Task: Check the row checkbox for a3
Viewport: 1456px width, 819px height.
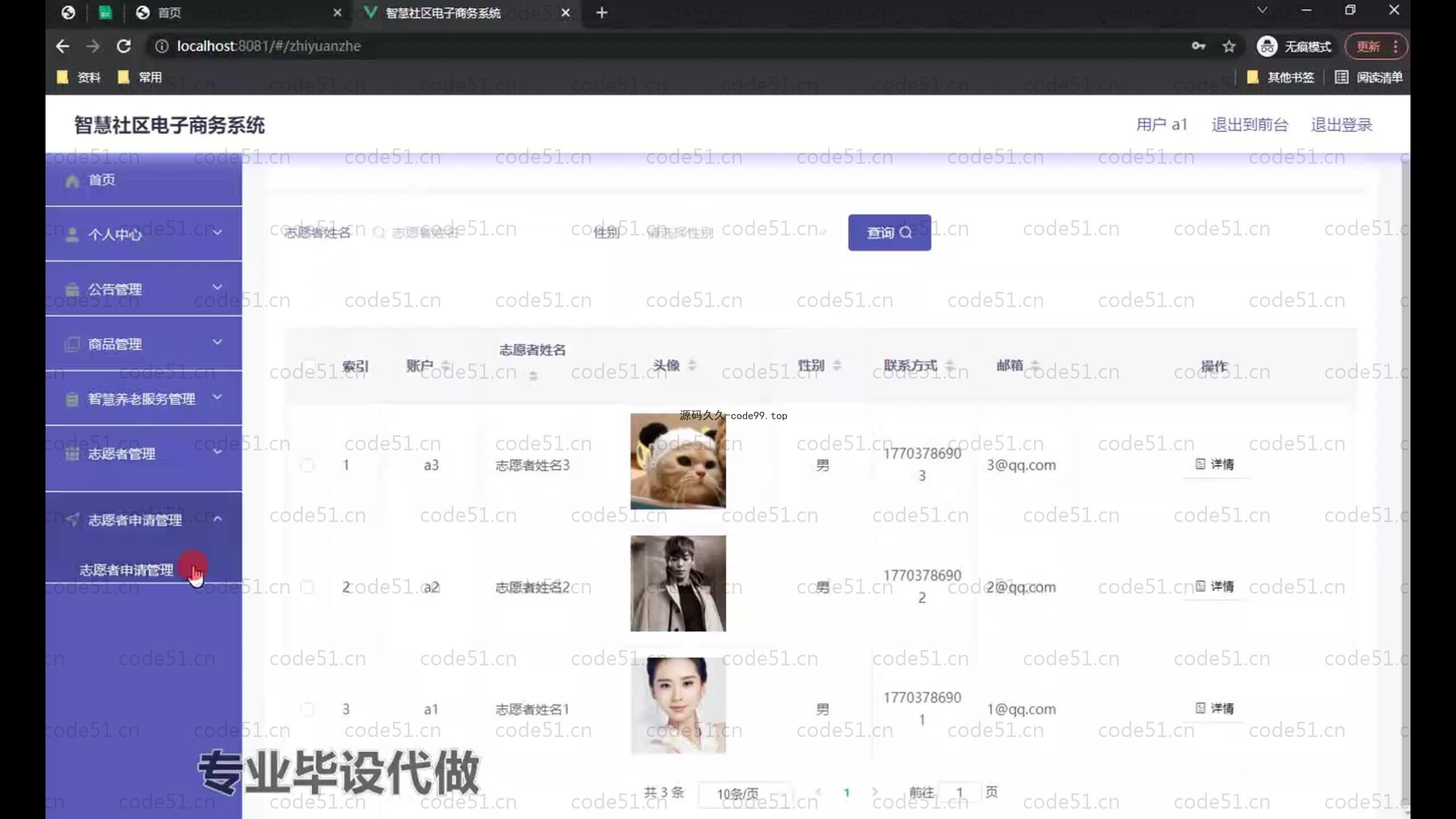Action: coord(307,465)
